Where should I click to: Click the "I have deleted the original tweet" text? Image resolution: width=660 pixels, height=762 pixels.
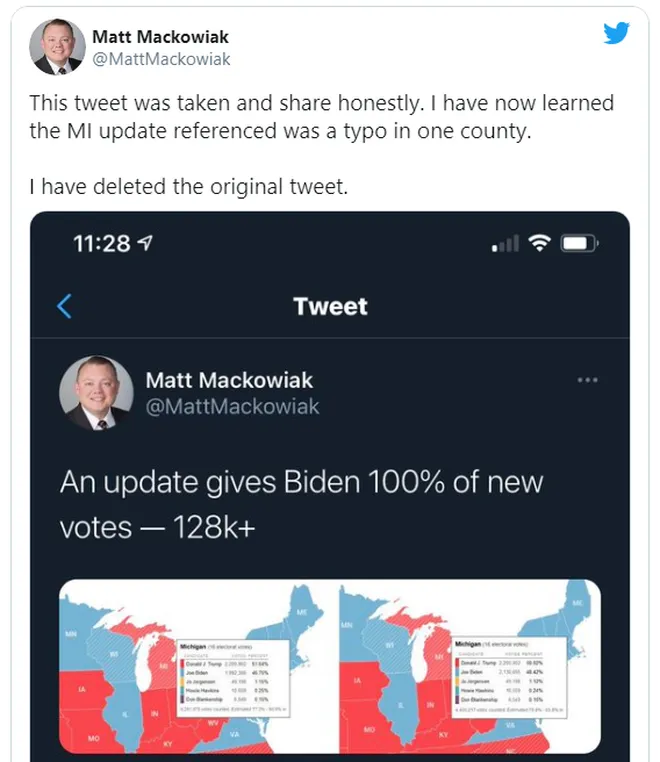point(188,187)
